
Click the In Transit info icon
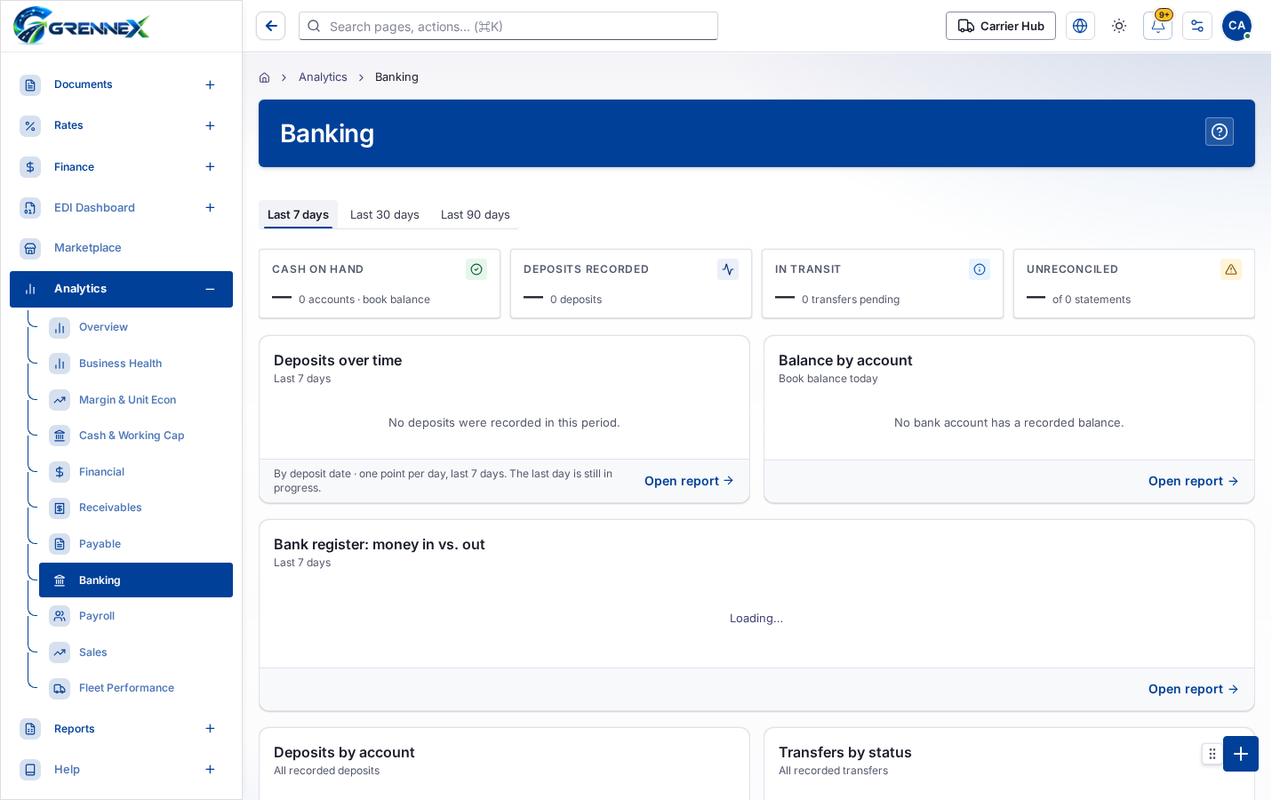click(980, 269)
